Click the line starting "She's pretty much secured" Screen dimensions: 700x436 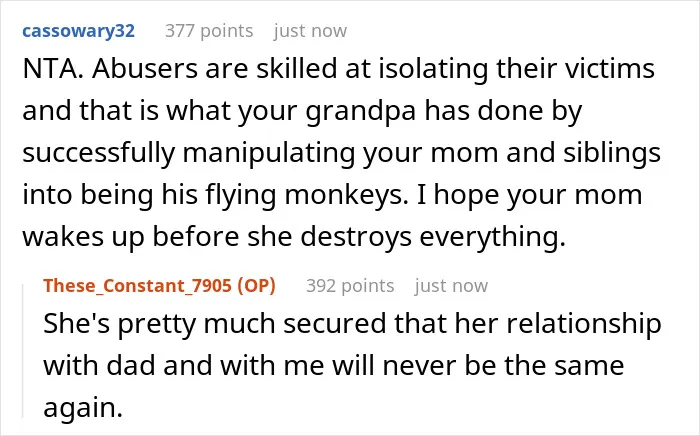[352, 324]
